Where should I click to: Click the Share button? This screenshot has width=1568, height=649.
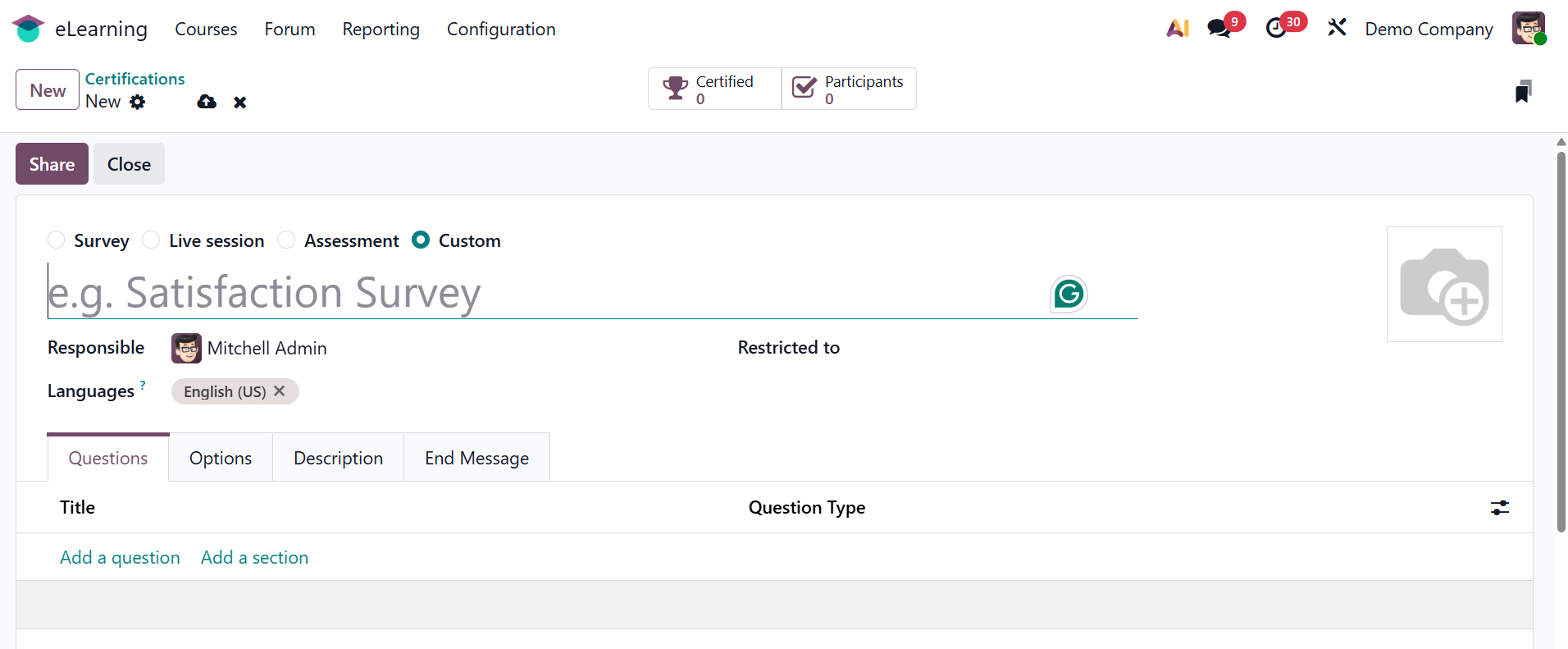click(x=52, y=164)
